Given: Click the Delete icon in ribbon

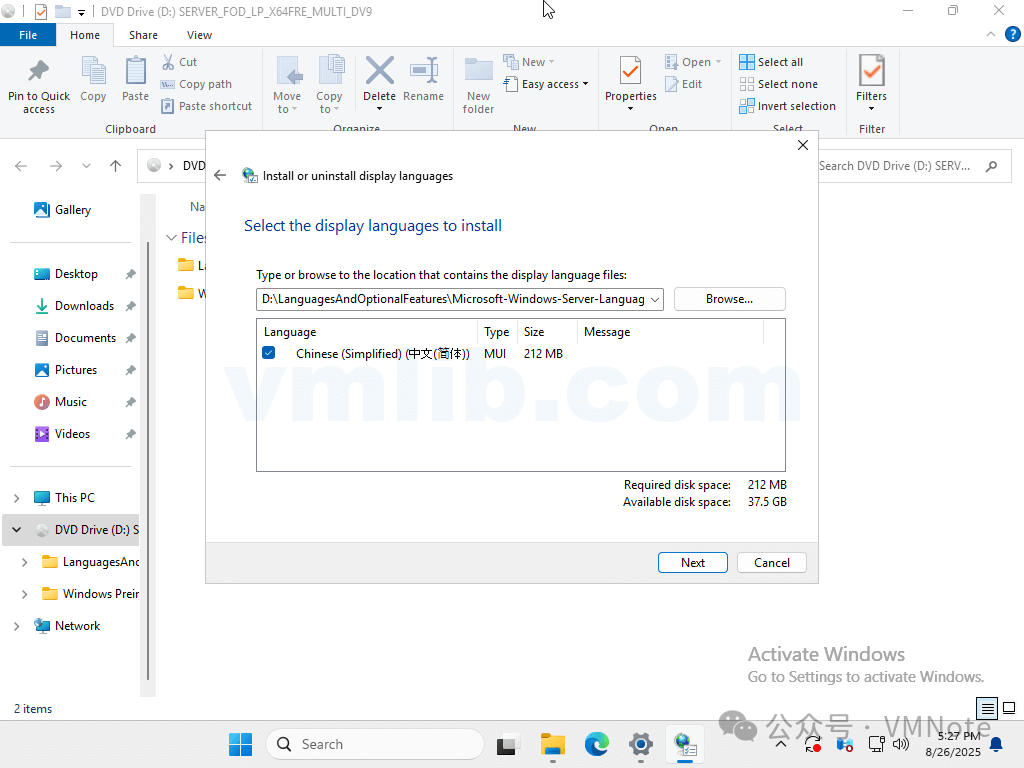Looking at the screenshot, I should [379, 72].
